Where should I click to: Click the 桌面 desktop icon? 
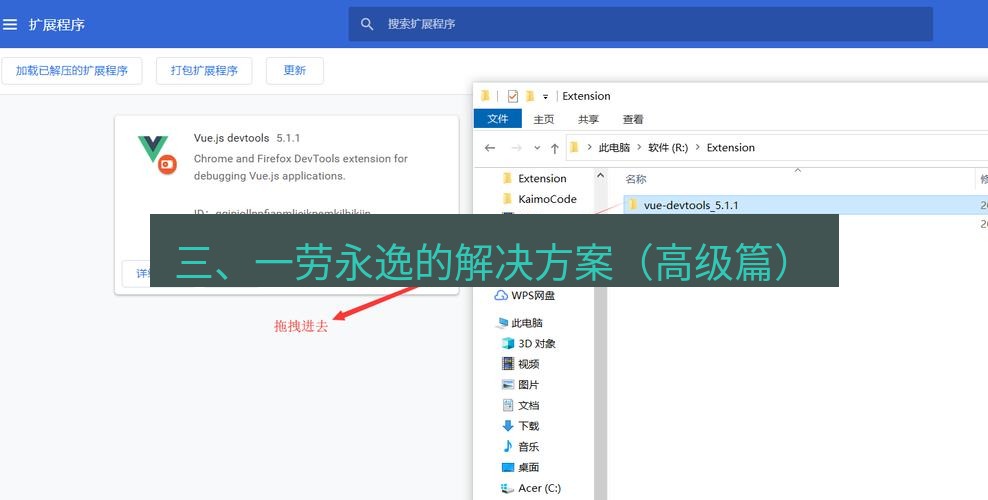508,467
